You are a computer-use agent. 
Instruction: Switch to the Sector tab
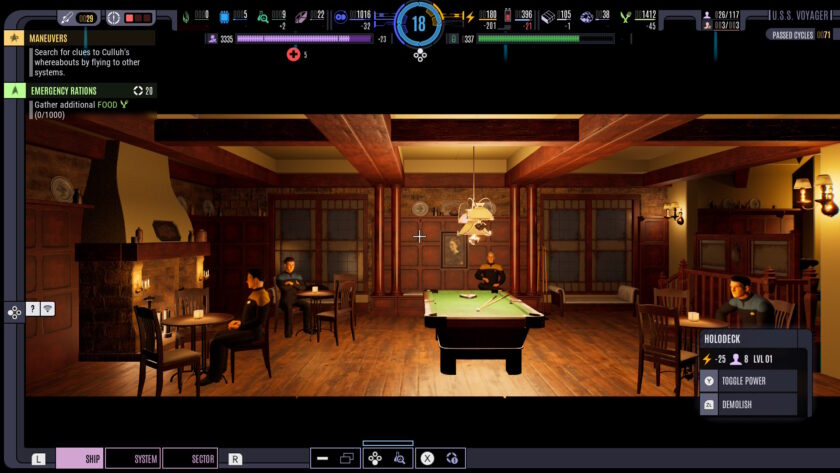tap(190, 459)
